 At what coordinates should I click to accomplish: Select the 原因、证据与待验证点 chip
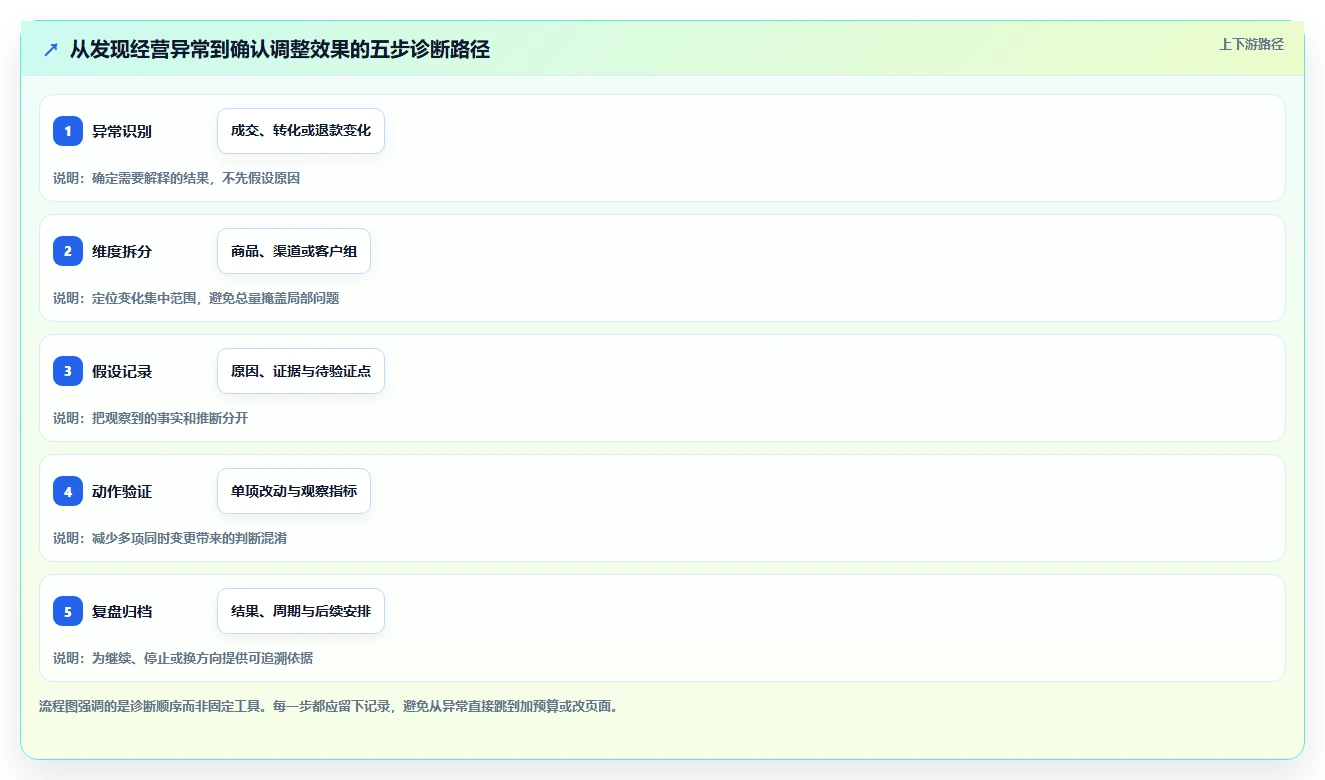[301, 371]
